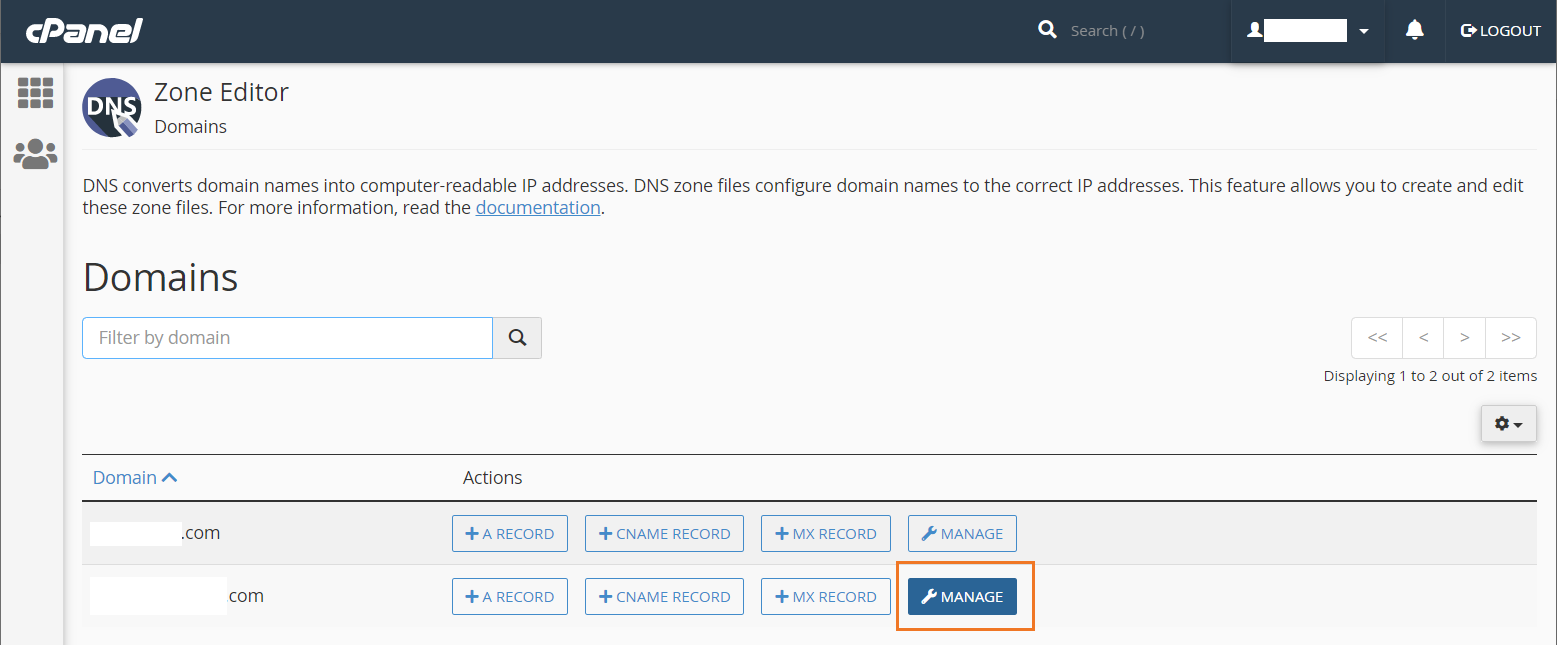Image resolution: width=1557 pixels, height=645 pixels.
Task: Open the User Manager people icon
Action: [x=35, y=154]
